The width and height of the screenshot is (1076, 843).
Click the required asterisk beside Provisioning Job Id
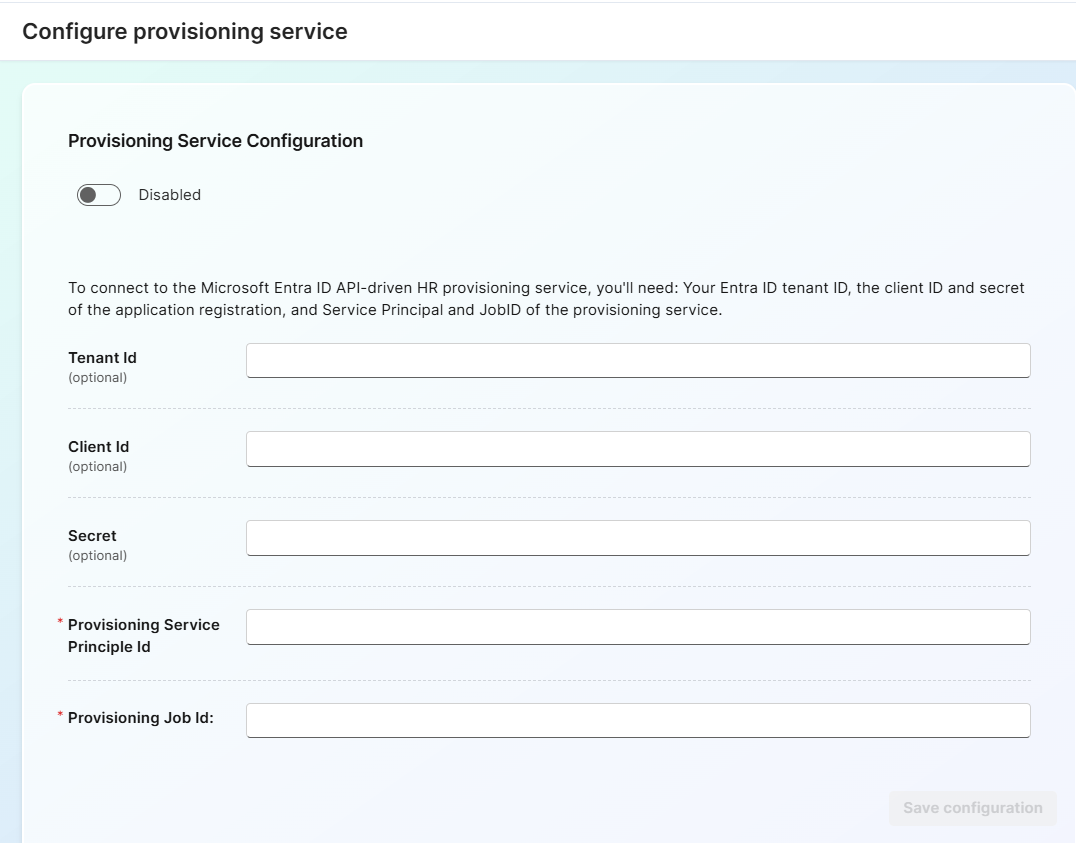(x=59, y=715)
